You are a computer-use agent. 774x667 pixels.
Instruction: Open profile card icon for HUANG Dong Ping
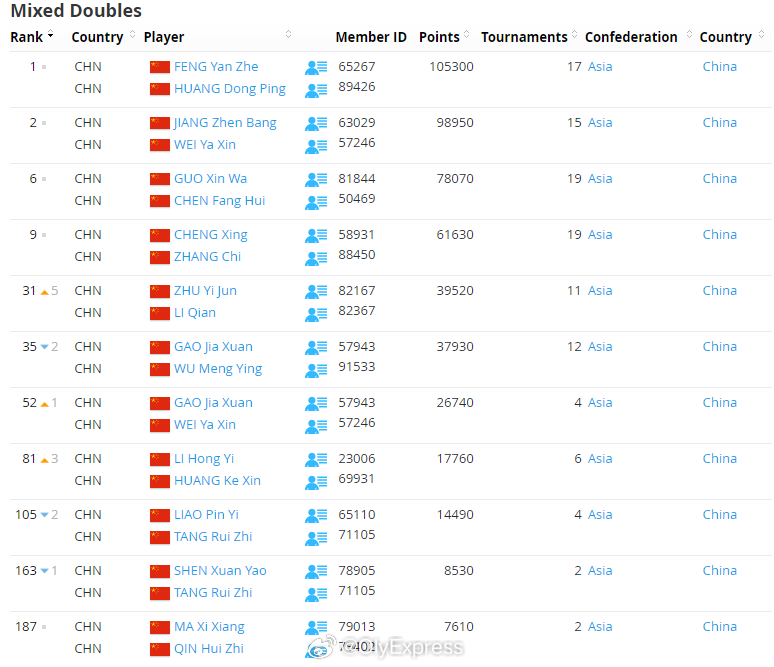316,90
